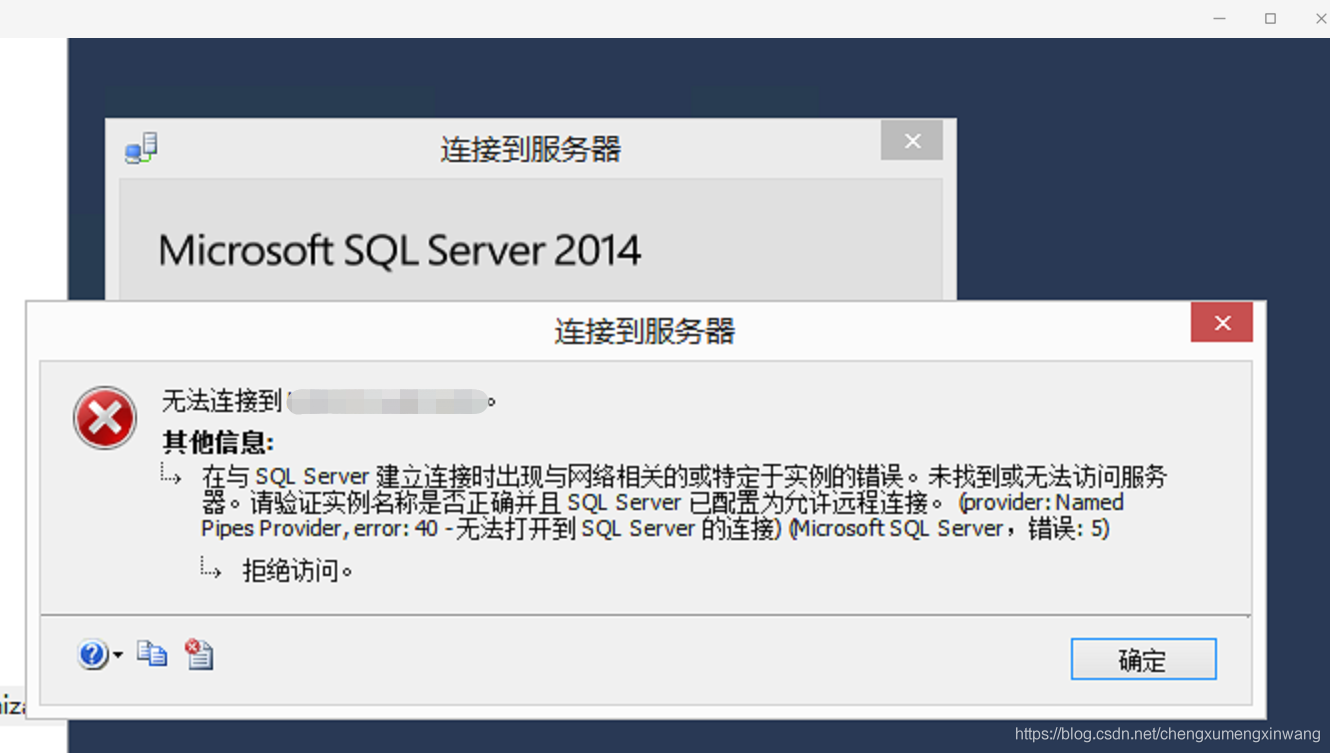The height and width of the screenshot is (753, 1330).
Task: Click the arrow before the 拒绝访问 line
Action: 210,568
